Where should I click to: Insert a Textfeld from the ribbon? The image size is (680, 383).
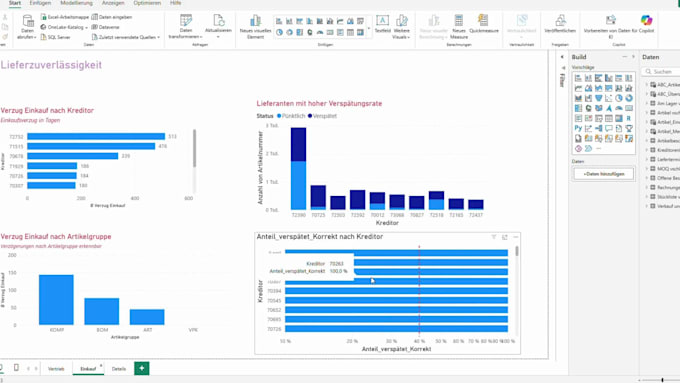pos(382,24)
